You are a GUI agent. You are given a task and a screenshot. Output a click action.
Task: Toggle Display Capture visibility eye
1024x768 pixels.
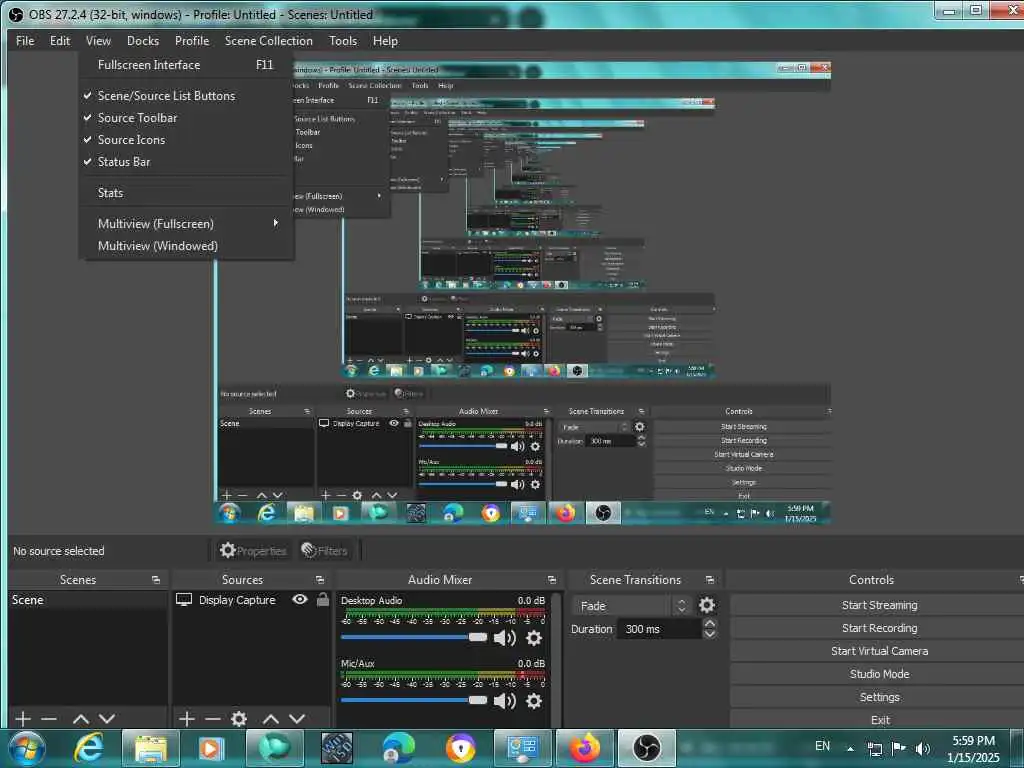(x=300, y=600)
